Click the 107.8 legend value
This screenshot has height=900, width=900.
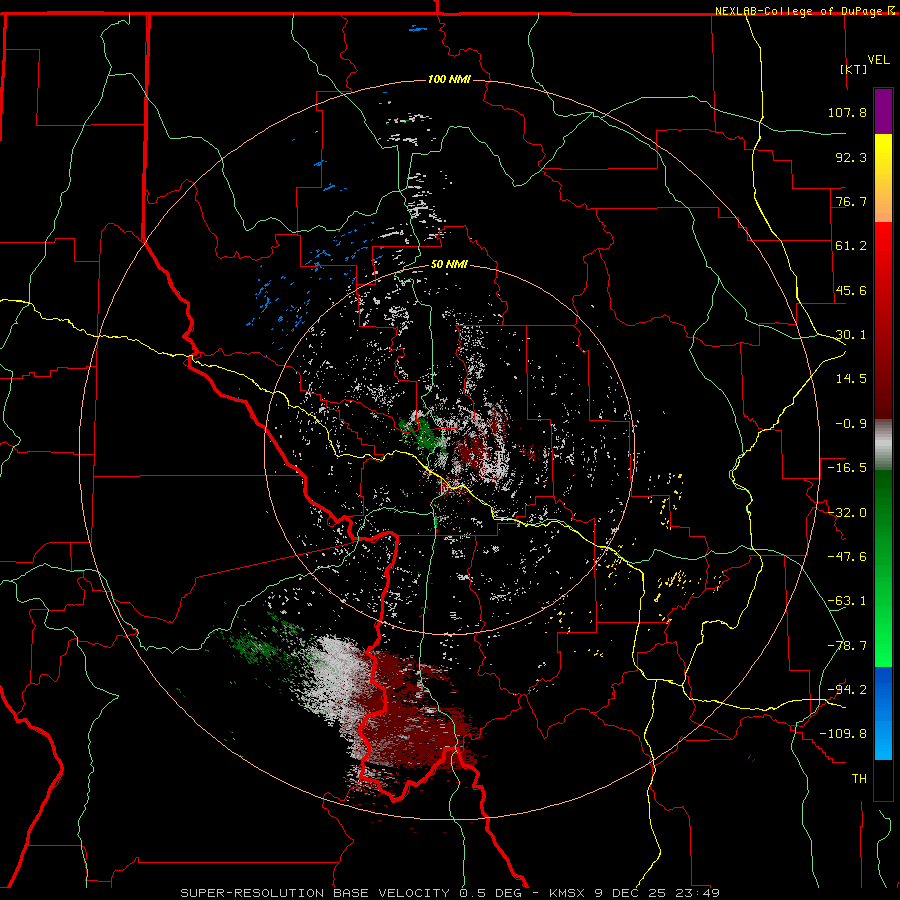tap(847, 112)
